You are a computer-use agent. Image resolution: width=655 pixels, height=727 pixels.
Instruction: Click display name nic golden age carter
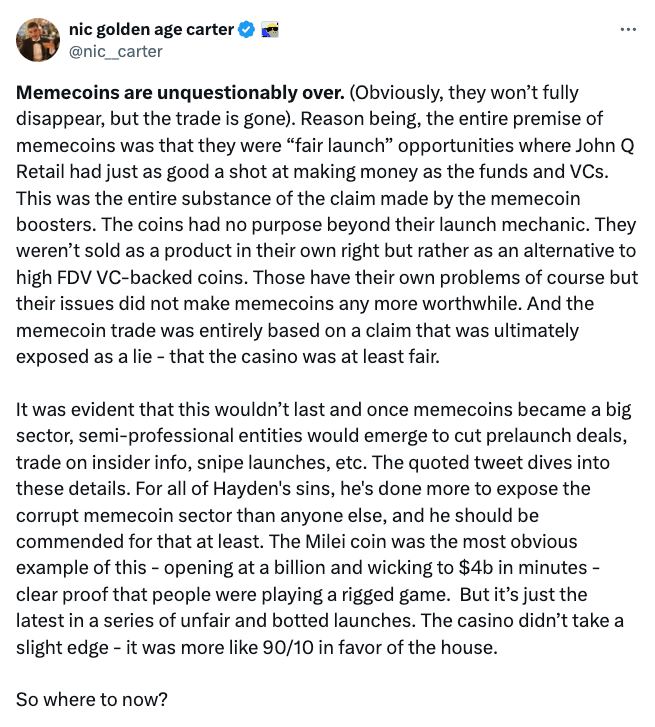[148, 30]
